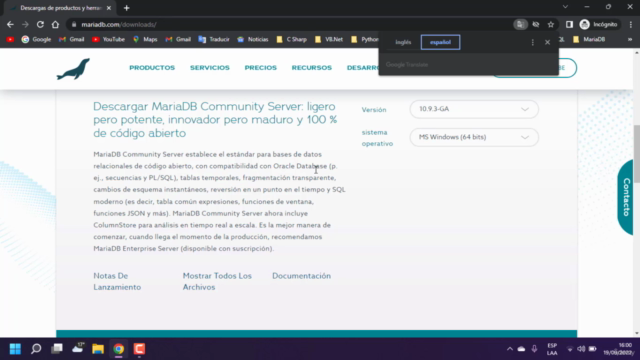The image size is (640, 360).
Task: Click the eye-slash tracking icon in address bar
Action: (x=536, y=24)
